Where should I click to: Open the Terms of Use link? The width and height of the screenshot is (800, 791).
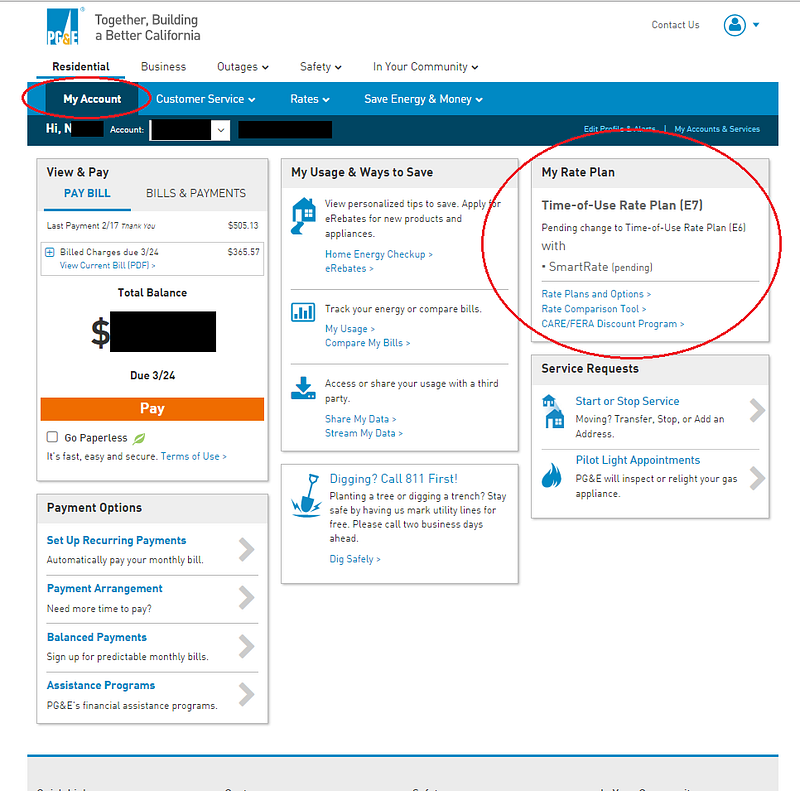click(x=193, y=456)
